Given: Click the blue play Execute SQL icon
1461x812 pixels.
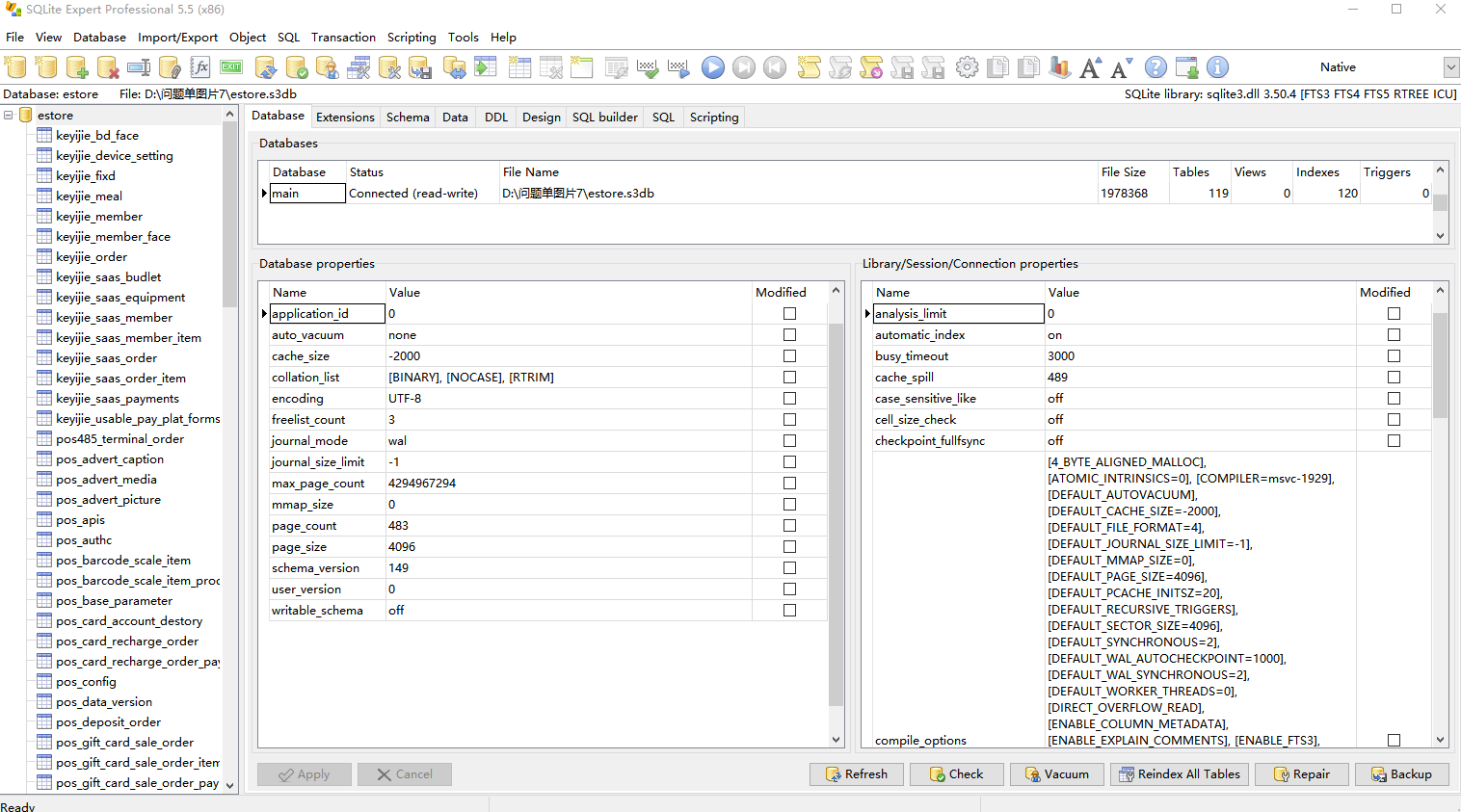Looking at the screenshot, I should point(713,67).
